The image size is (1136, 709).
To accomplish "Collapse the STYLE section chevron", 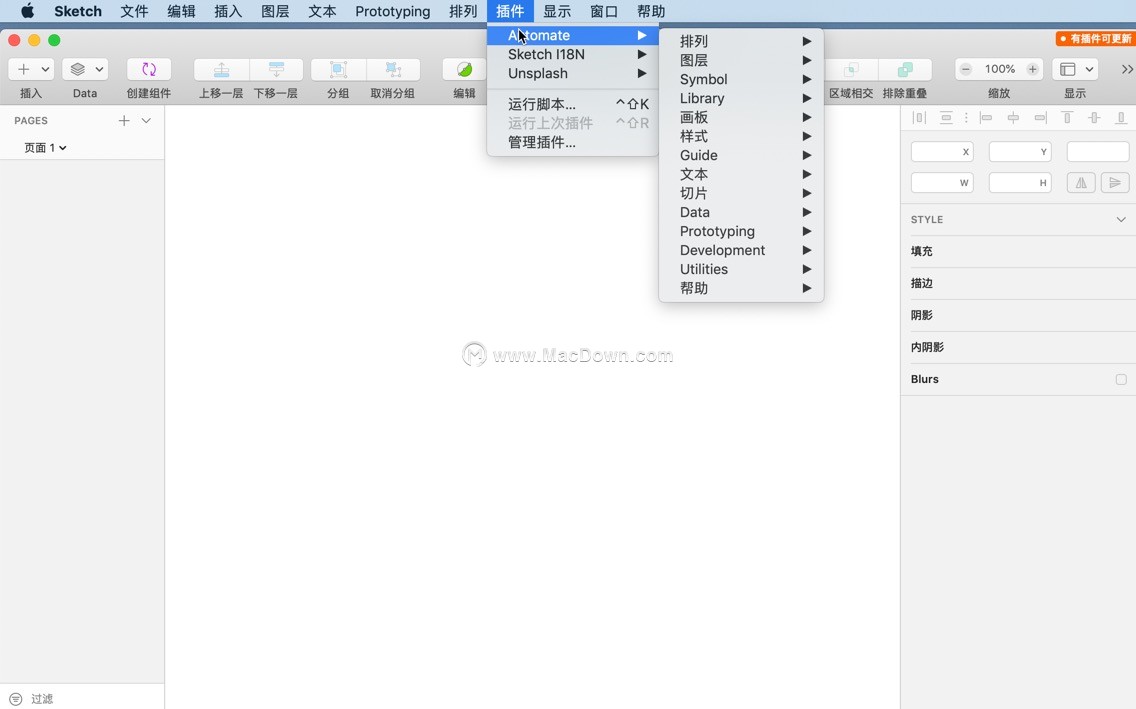I will tap(1121, 219).
